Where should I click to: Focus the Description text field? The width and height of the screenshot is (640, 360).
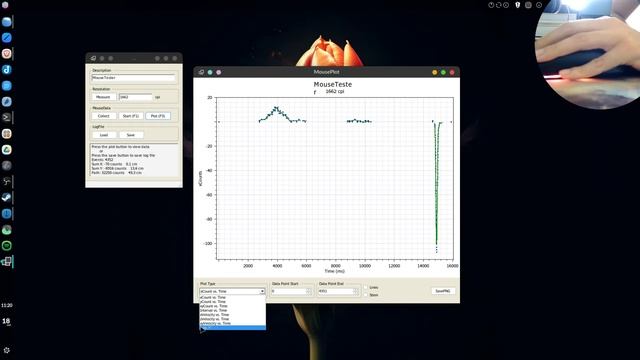pyautogui.click(x=133, y=78)
